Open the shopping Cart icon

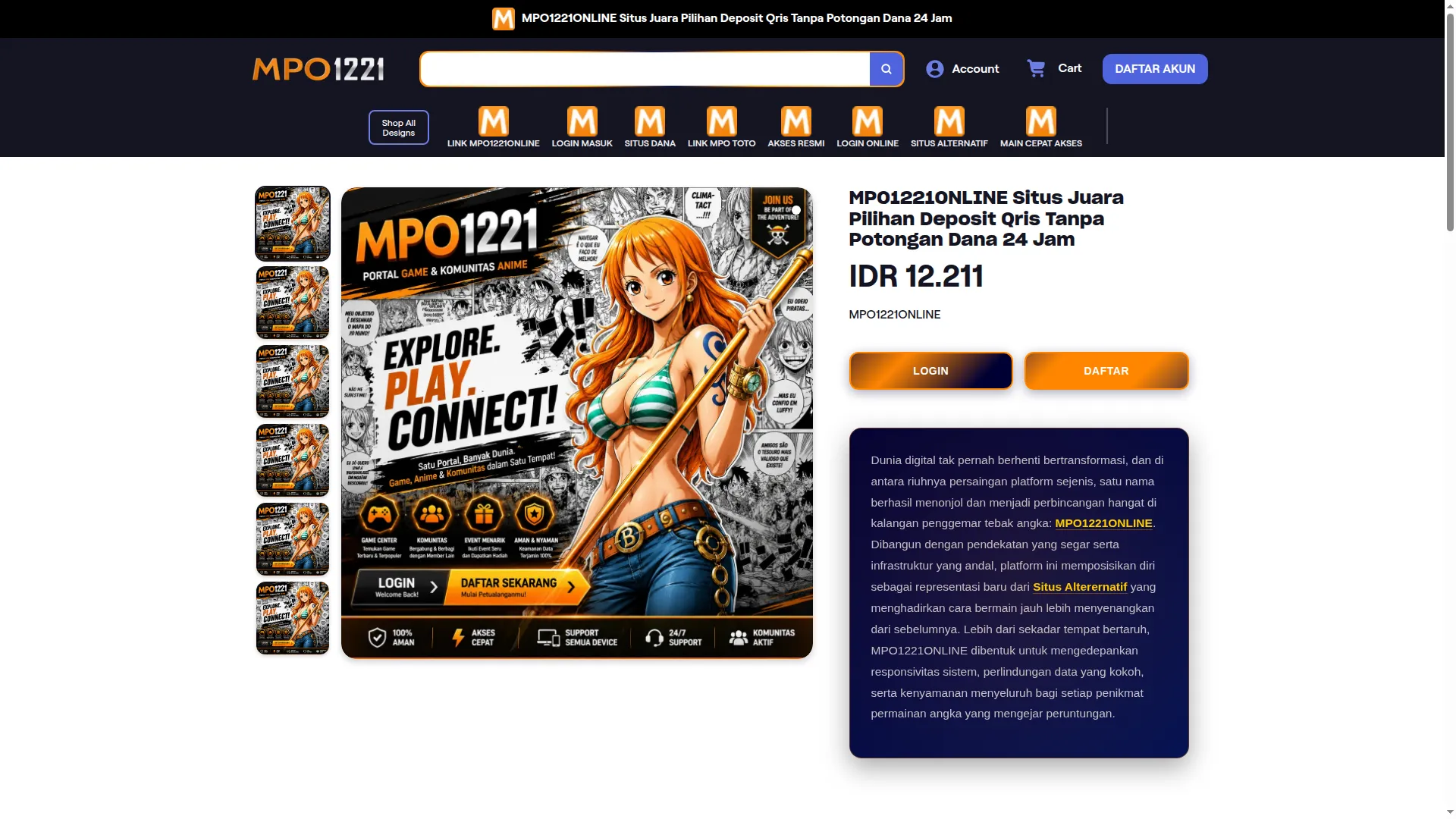pos(1036,68)
